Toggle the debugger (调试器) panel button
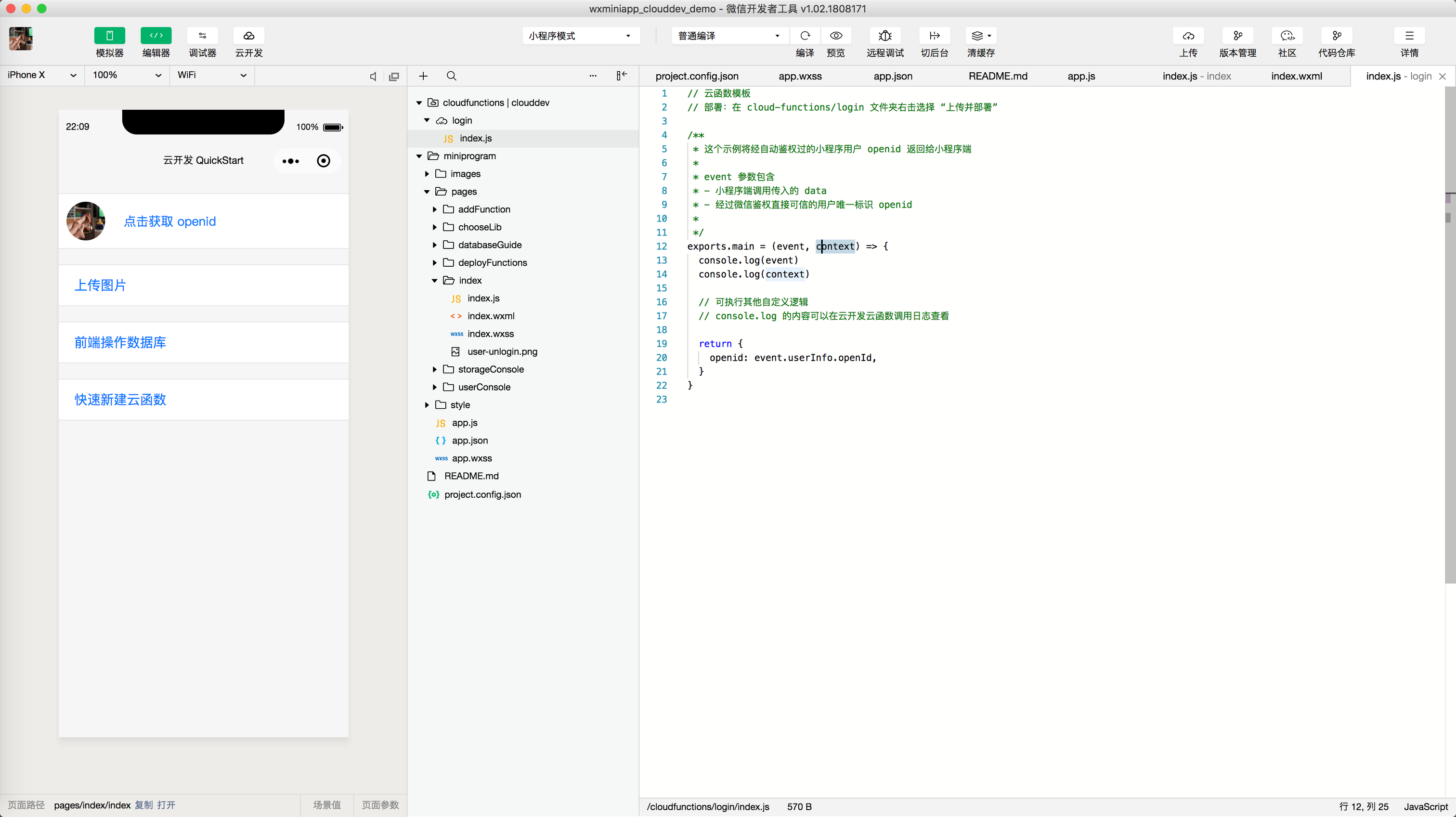The image size is (1456, 817). coord(202,36)
